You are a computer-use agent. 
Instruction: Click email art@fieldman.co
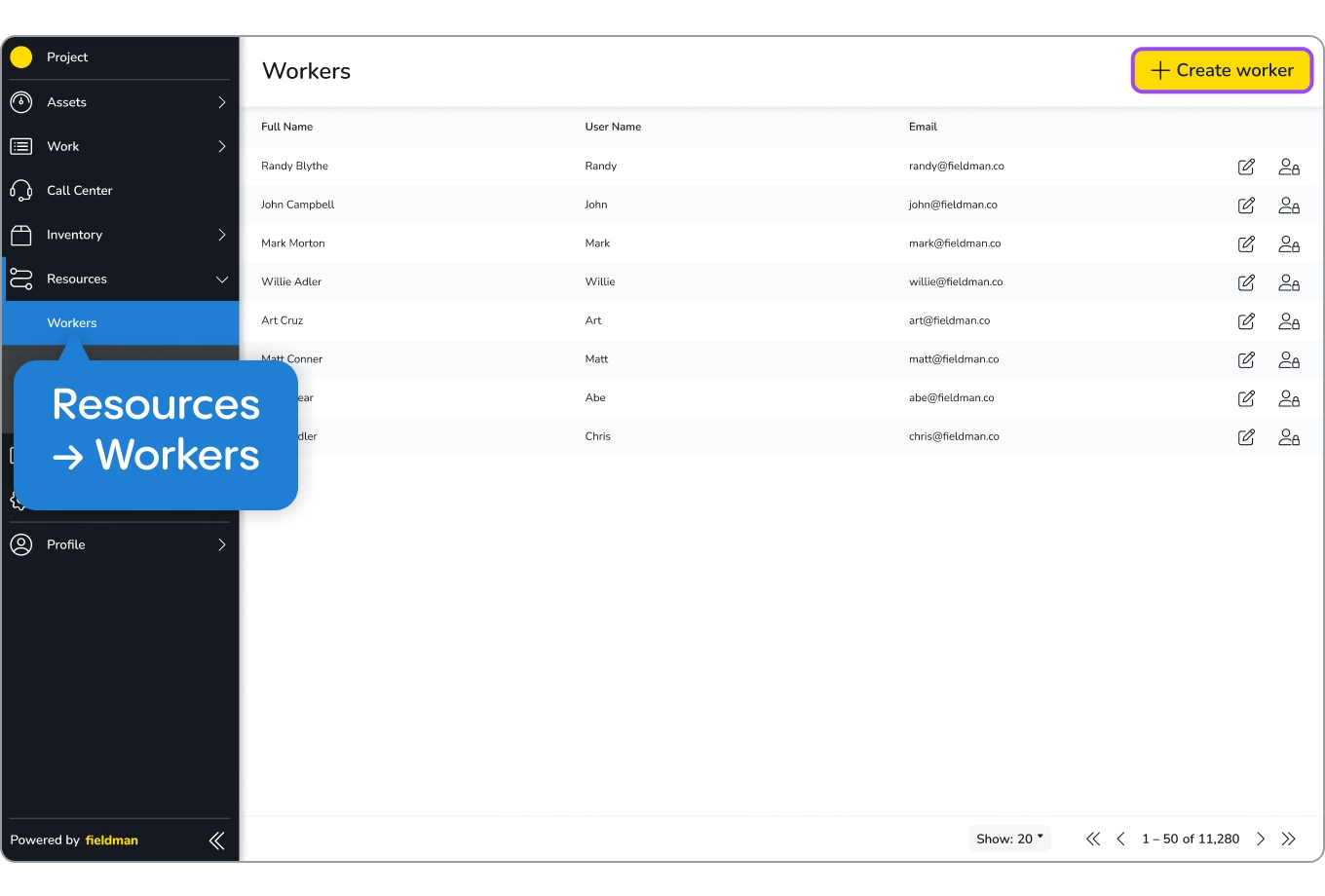pos(949,320)
